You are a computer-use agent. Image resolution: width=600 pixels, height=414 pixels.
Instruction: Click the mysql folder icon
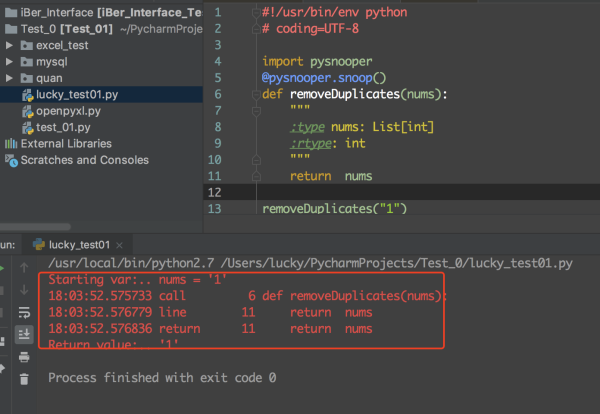pyautogui.click(x=26, y=62)
